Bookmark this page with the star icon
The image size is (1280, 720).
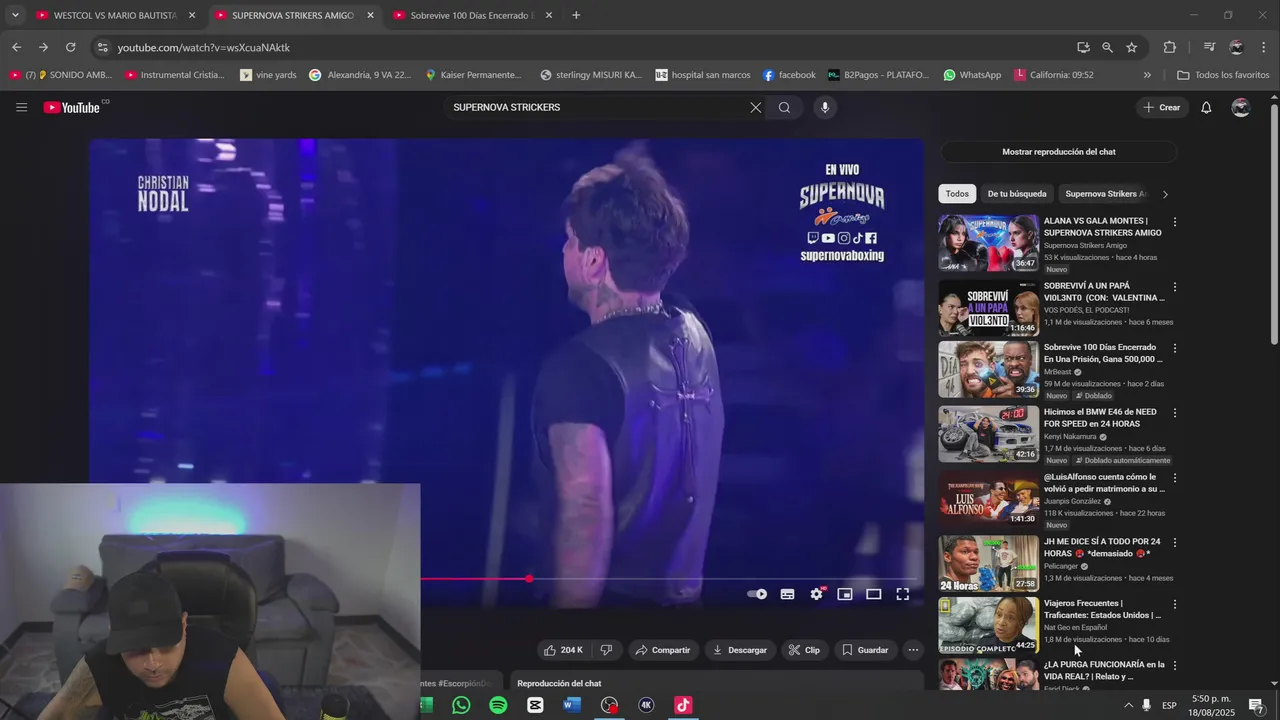[x=1131, y=47]
